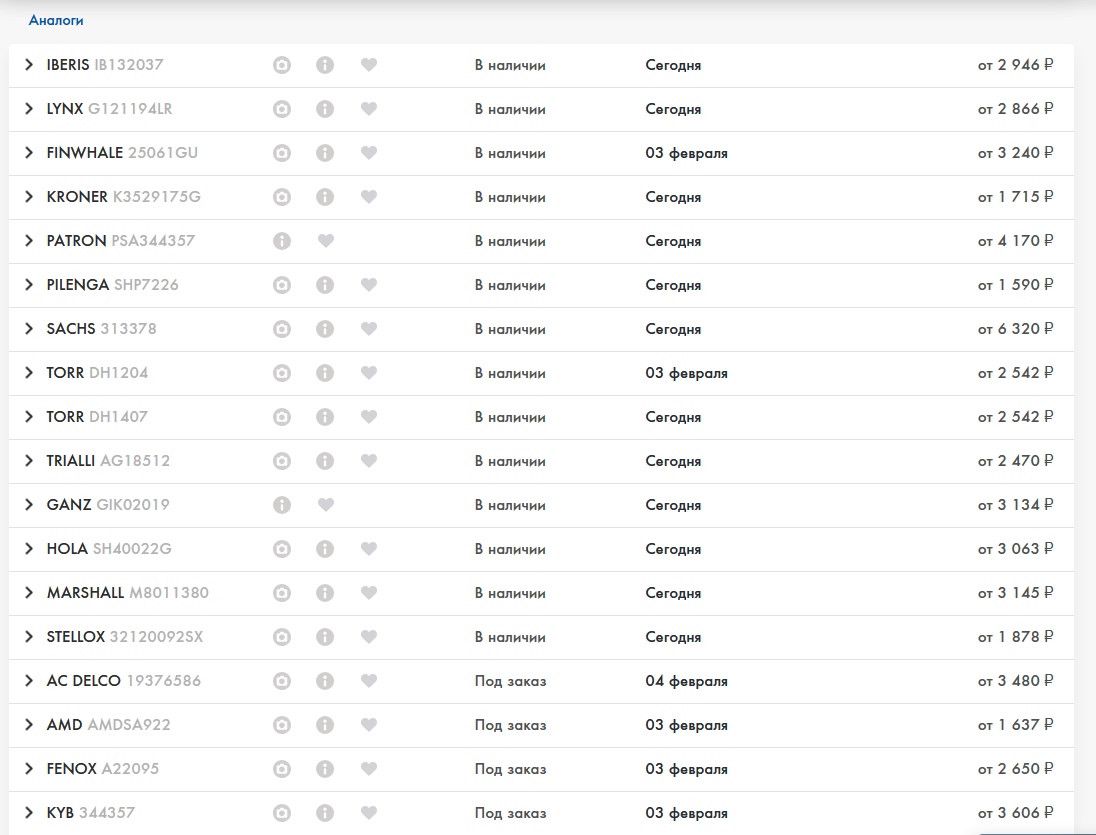The height and width of the screenshot is (835, 1096).
Task: Add FINWHALE 25061GU to favorites
Action: (369, 152)
